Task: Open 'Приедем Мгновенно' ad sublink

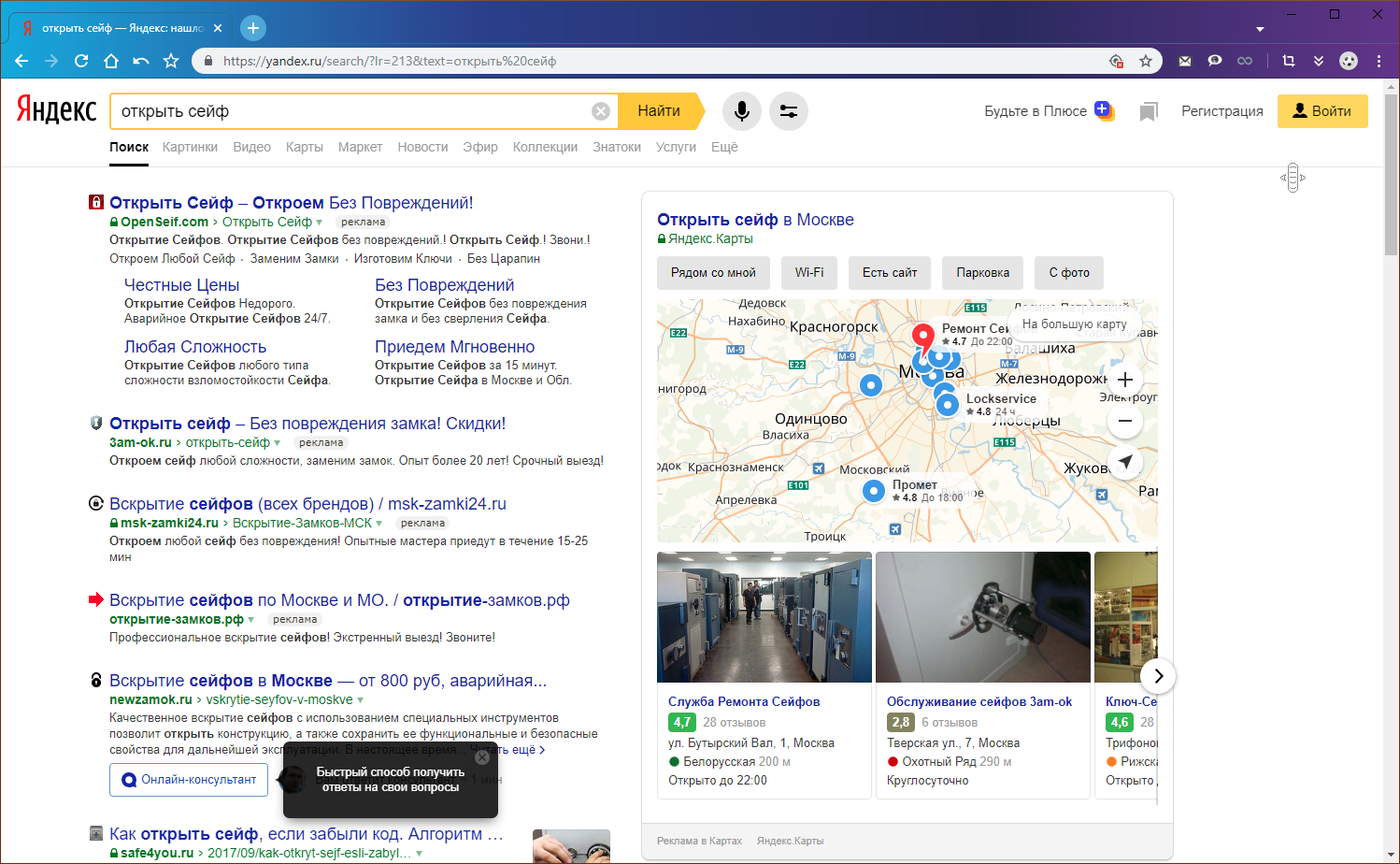Action: pyautogui.click(x=455, y=347)
